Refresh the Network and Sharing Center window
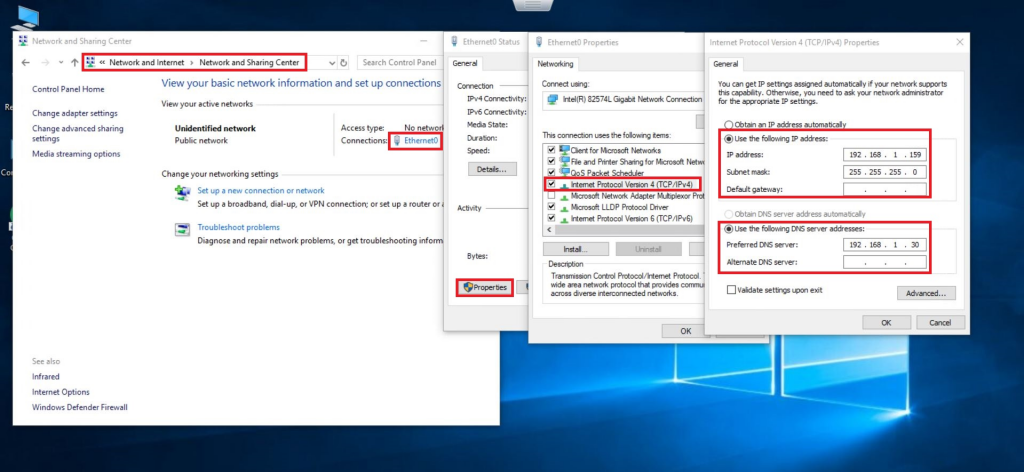 (x=344, y=62)
